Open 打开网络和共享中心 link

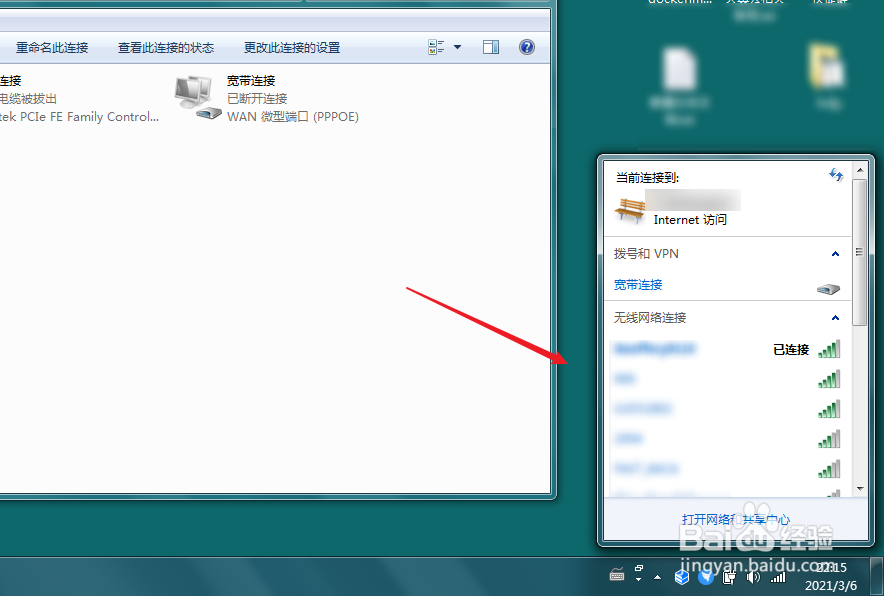pos(736,519)
